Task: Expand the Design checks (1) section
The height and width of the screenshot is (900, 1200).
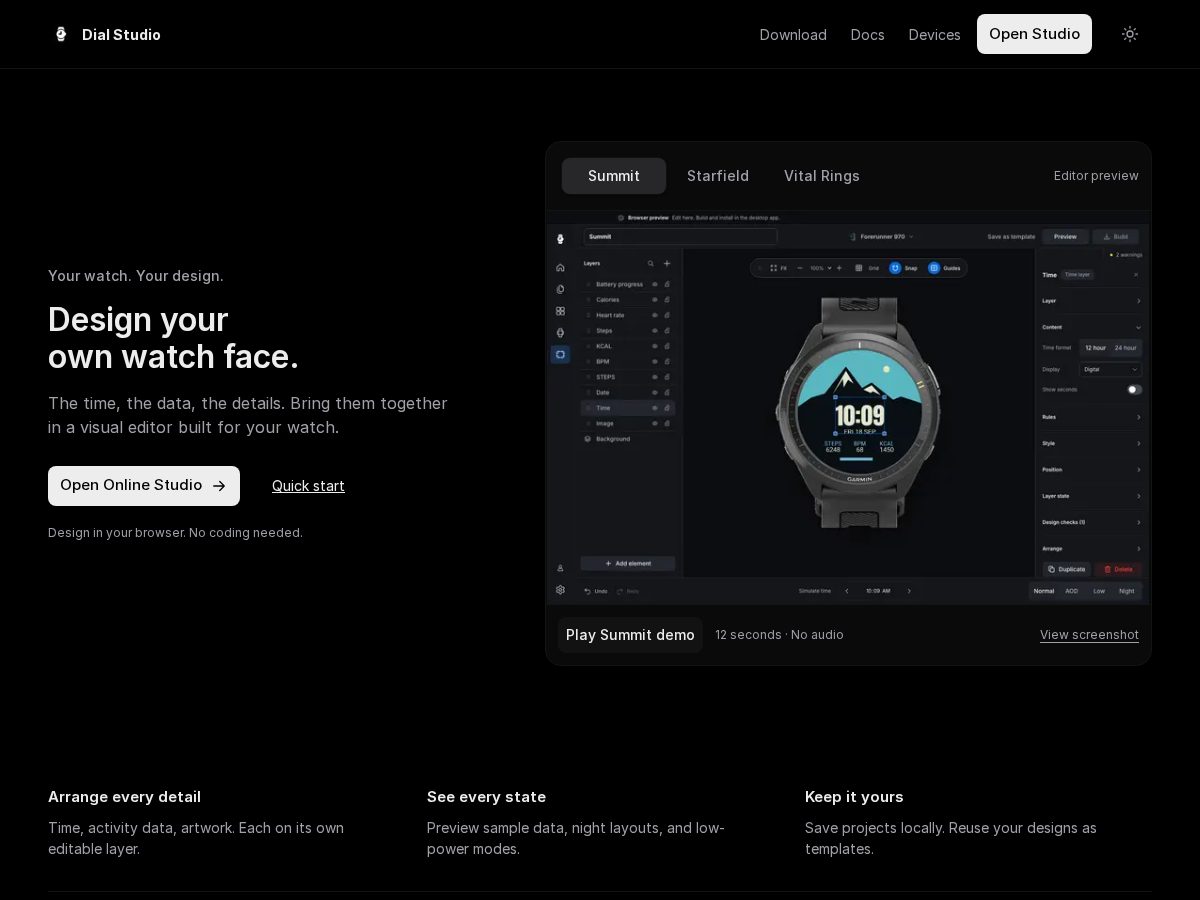Action: [x=1091, y=522]
